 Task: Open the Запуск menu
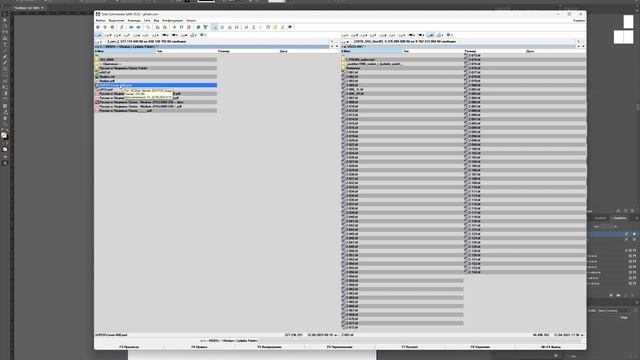click(x=191, y=20)
